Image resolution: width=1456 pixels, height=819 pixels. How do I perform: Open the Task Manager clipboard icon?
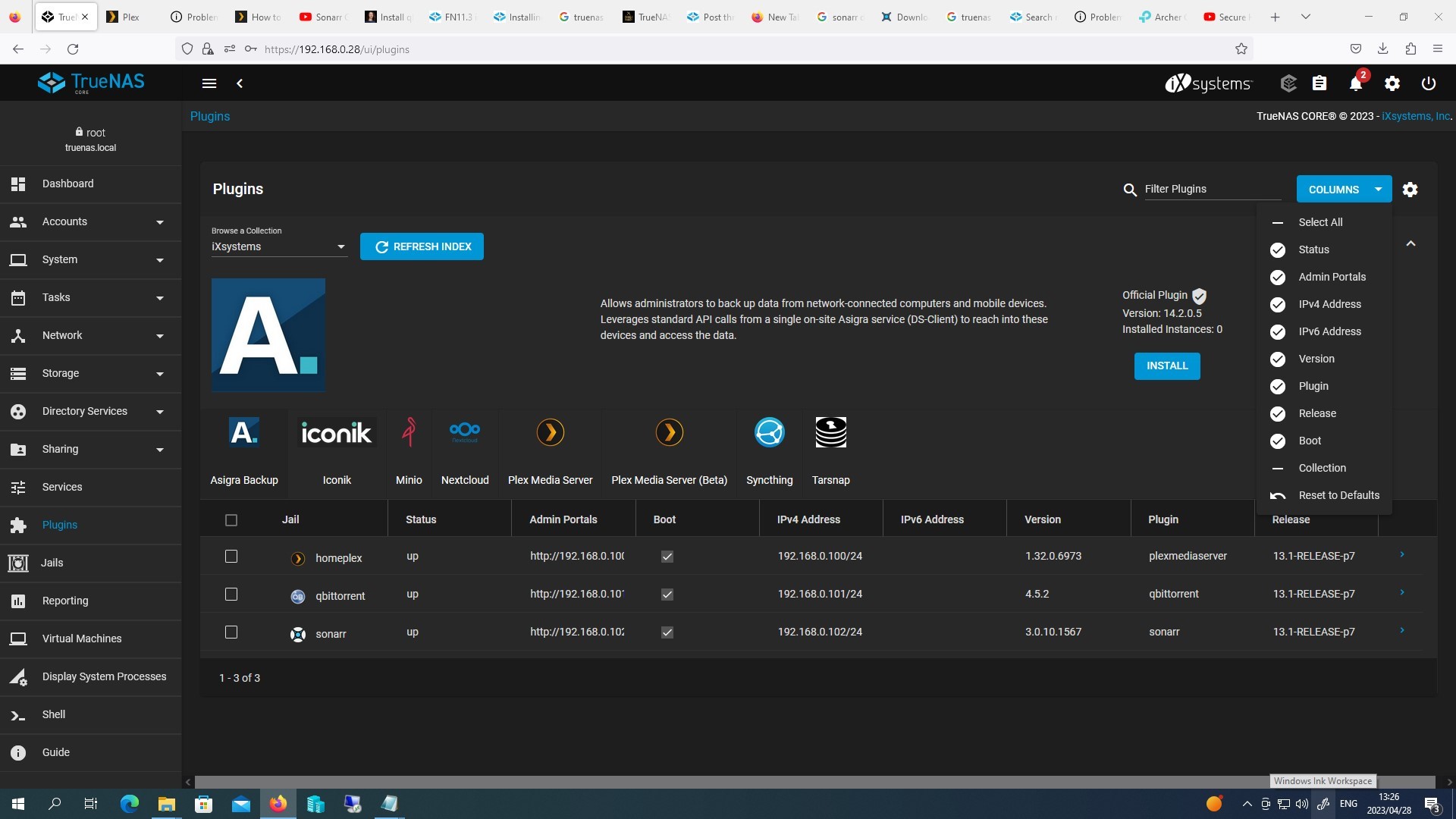[1319, 83]
